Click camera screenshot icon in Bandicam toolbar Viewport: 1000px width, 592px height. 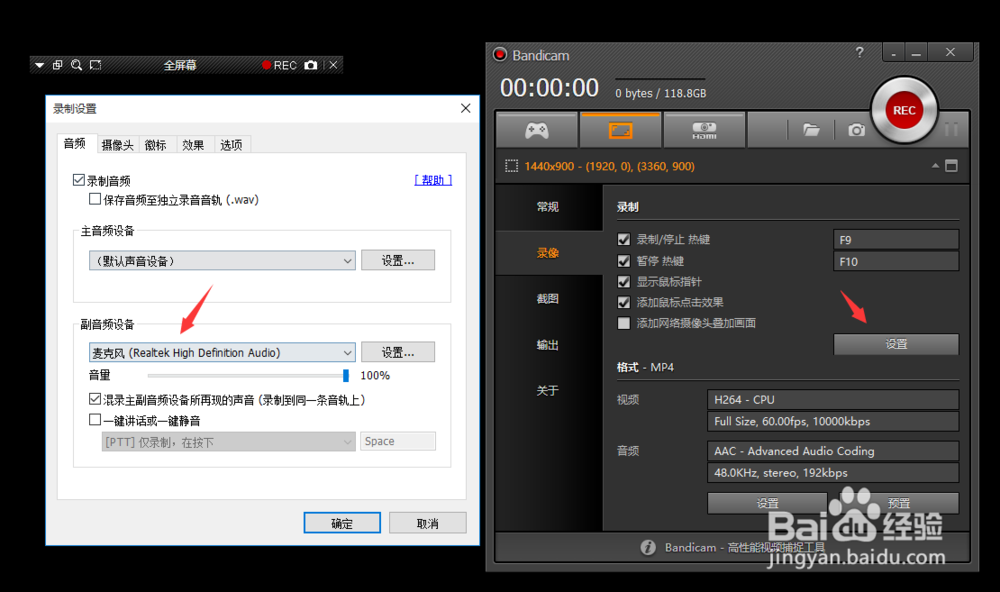(856, 130)
